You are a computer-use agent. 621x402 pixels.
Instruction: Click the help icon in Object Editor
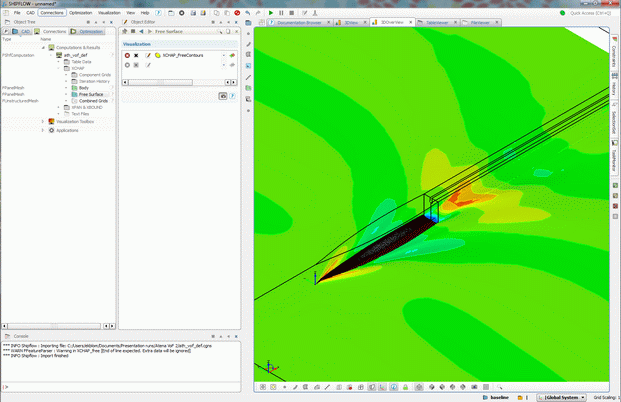tap(233, 96)
